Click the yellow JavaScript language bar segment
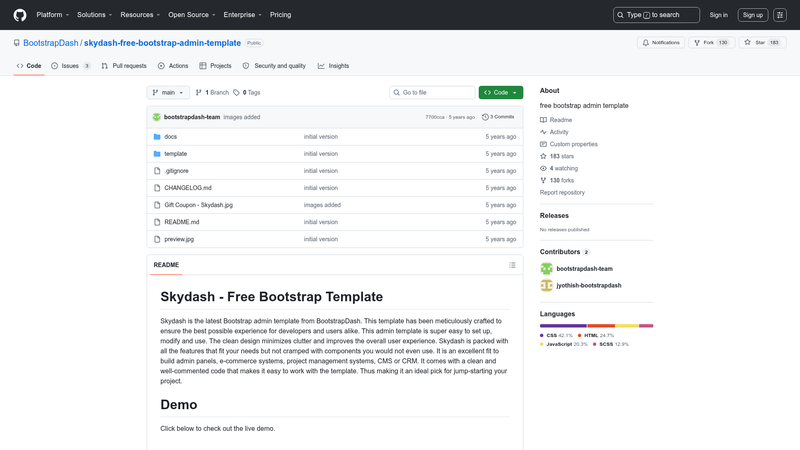This screenshot has height=450, width=800. (627, 326)
